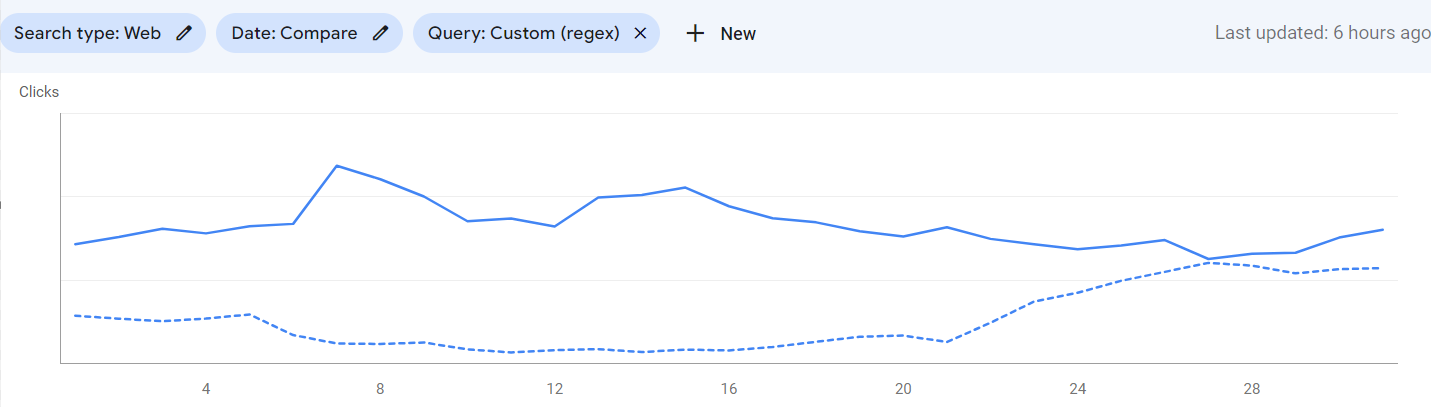Click the x-axis label '16'

729,388
